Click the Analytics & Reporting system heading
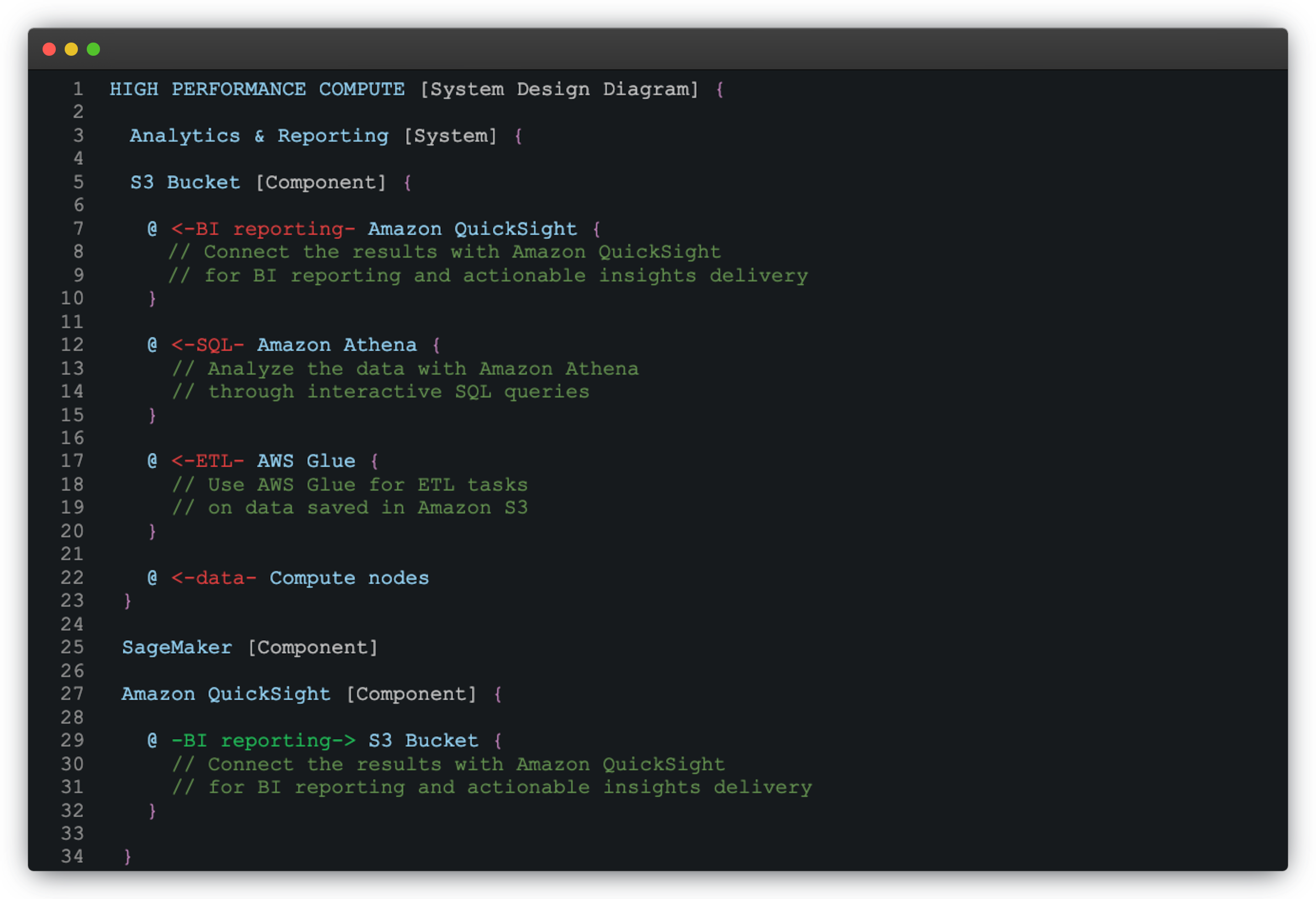 coord(259,136)
